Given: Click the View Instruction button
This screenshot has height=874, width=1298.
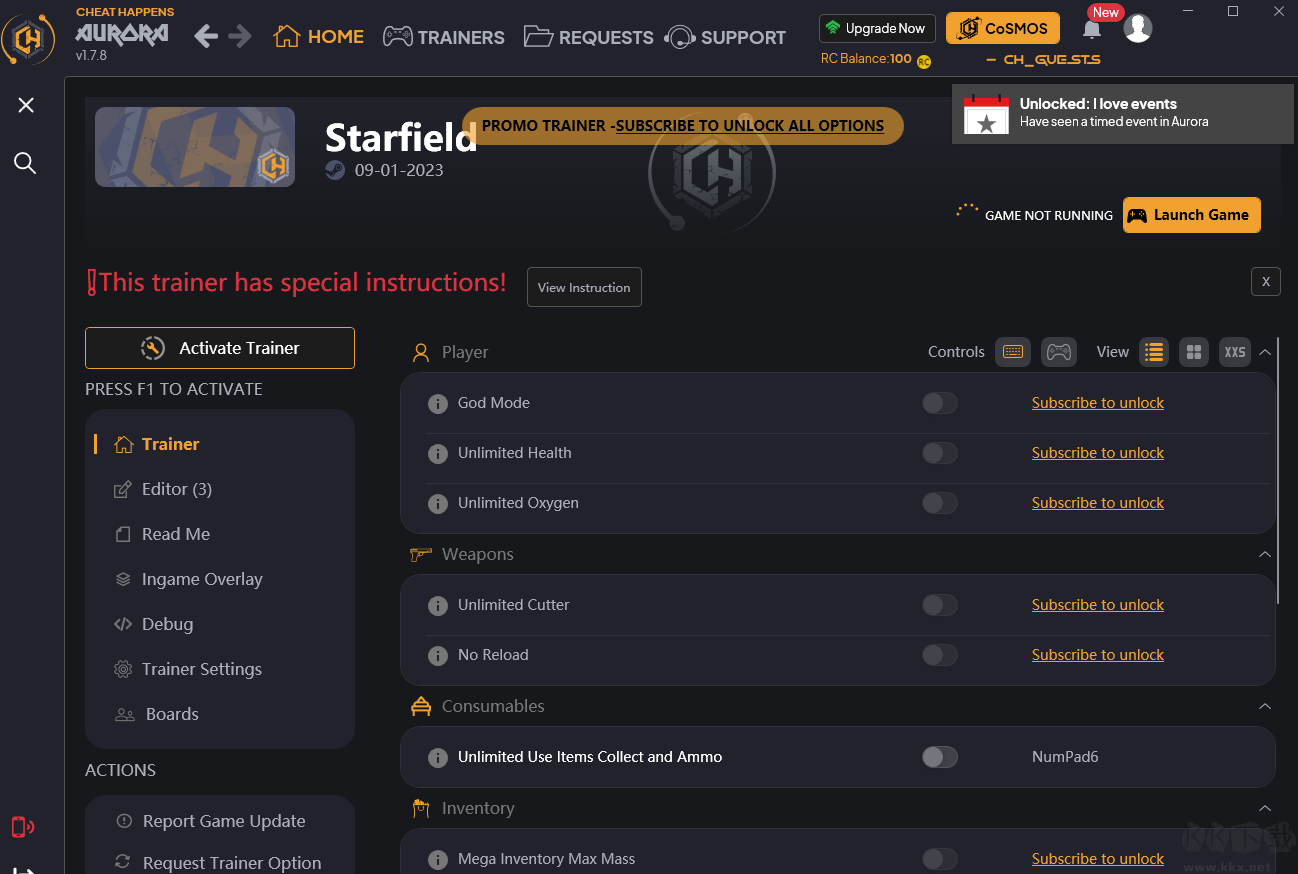Looking at the screenshot, I should click(584, 287).
